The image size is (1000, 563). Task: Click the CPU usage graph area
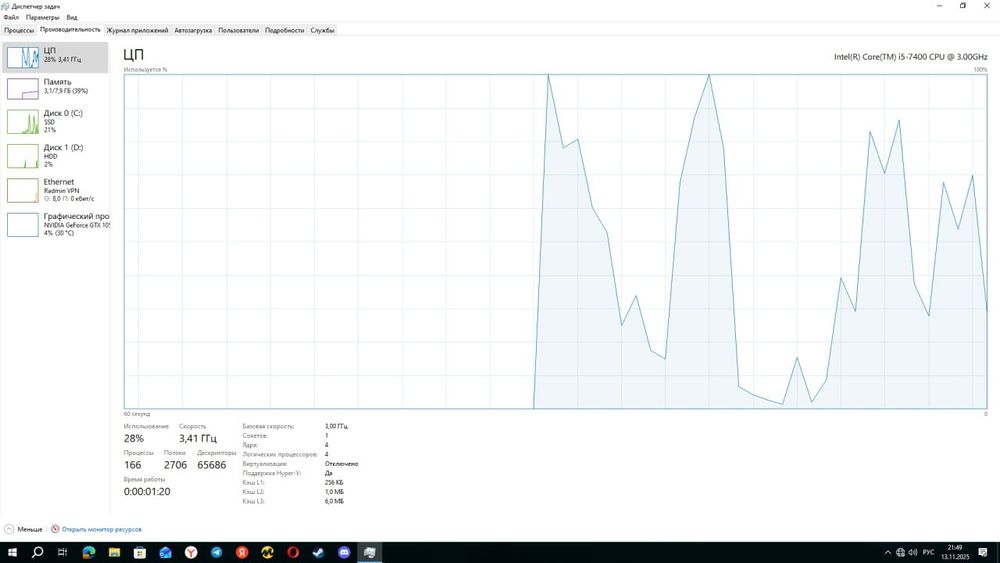click(555, 241)
